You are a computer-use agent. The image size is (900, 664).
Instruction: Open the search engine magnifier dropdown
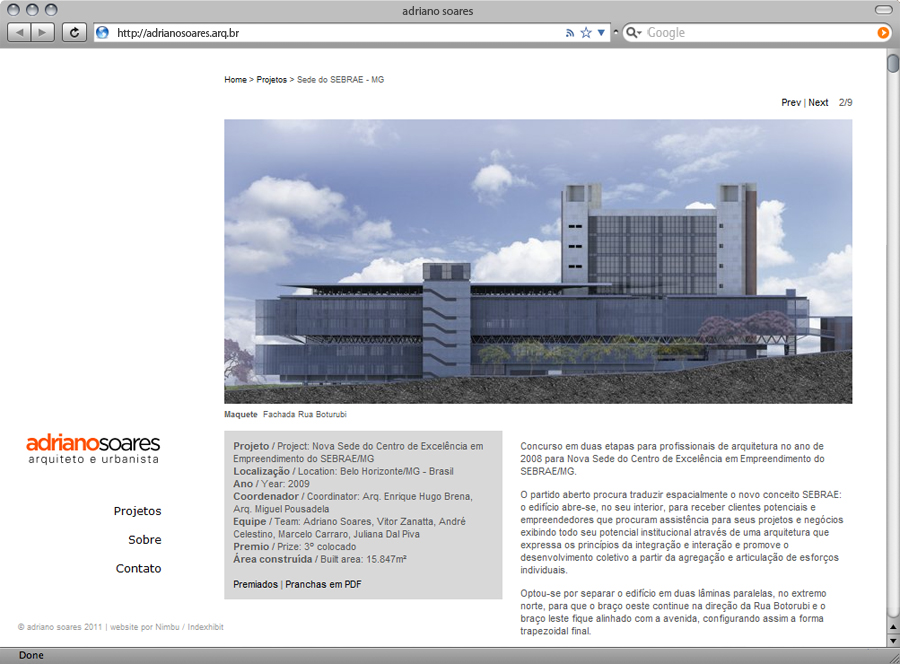[x=633, y=33]
